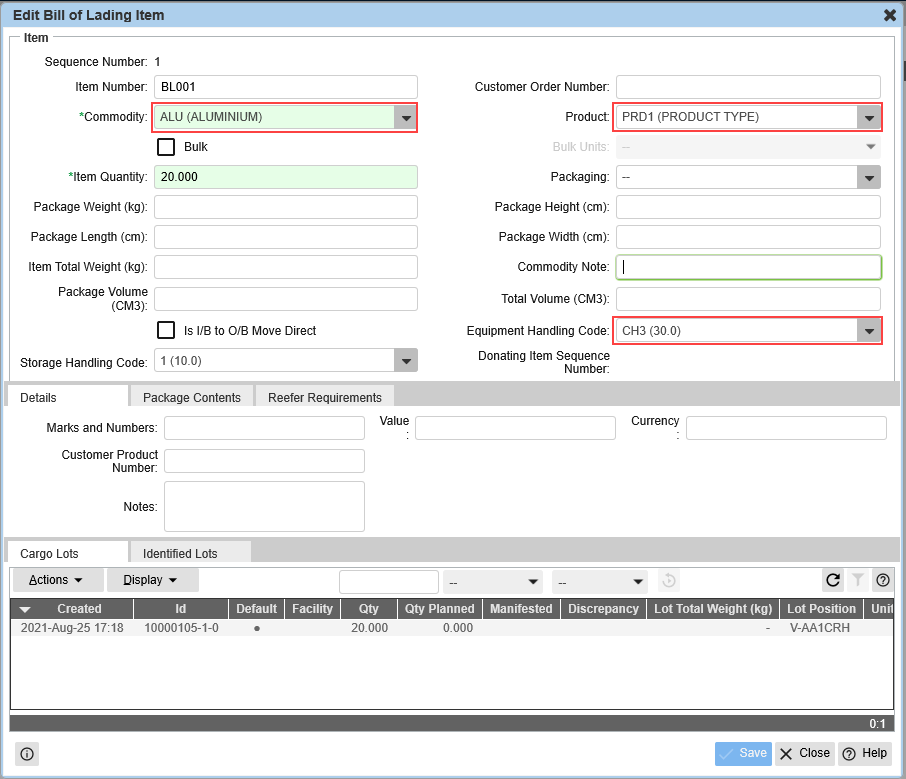The width and height of the screenshot is (906, 779).
Task: Expand the Packaging dropdown
Action: [x=869, y=177]
